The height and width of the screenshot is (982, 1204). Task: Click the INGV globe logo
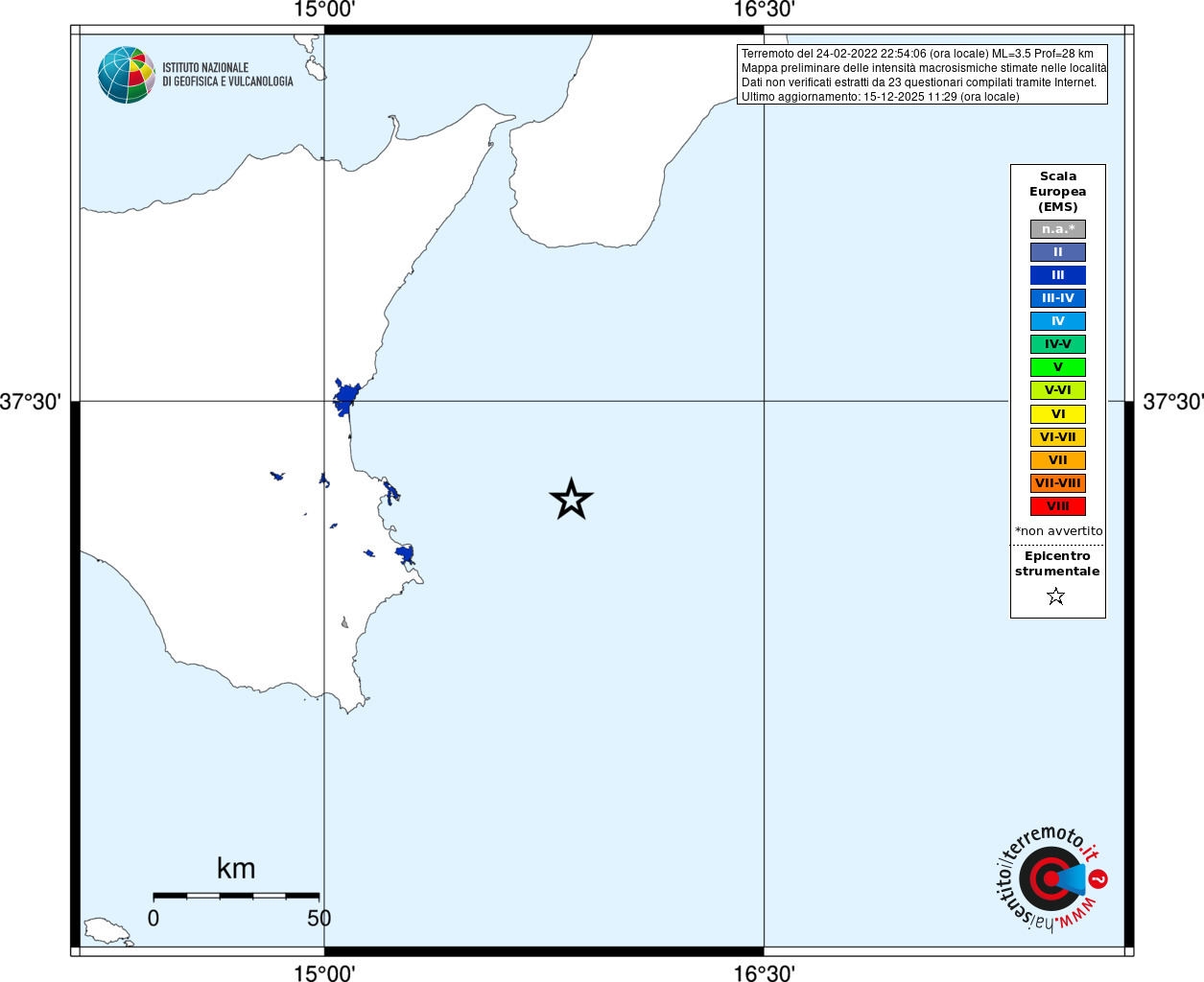tap(127, 75)
